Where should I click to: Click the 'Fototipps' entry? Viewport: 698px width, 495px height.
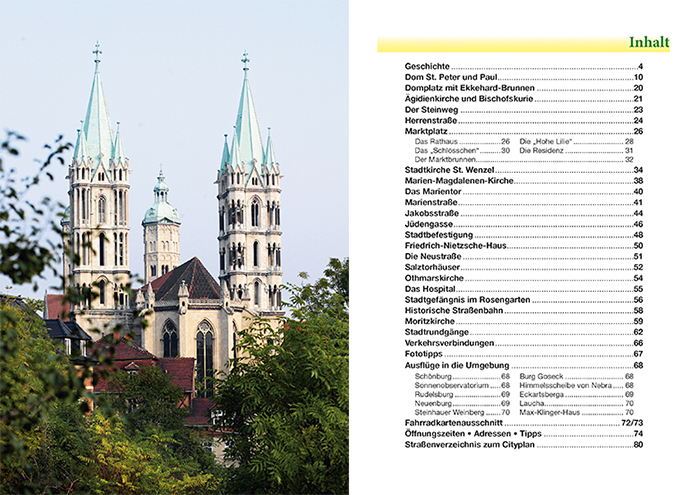pyautogui.click(x=524, y=354)
